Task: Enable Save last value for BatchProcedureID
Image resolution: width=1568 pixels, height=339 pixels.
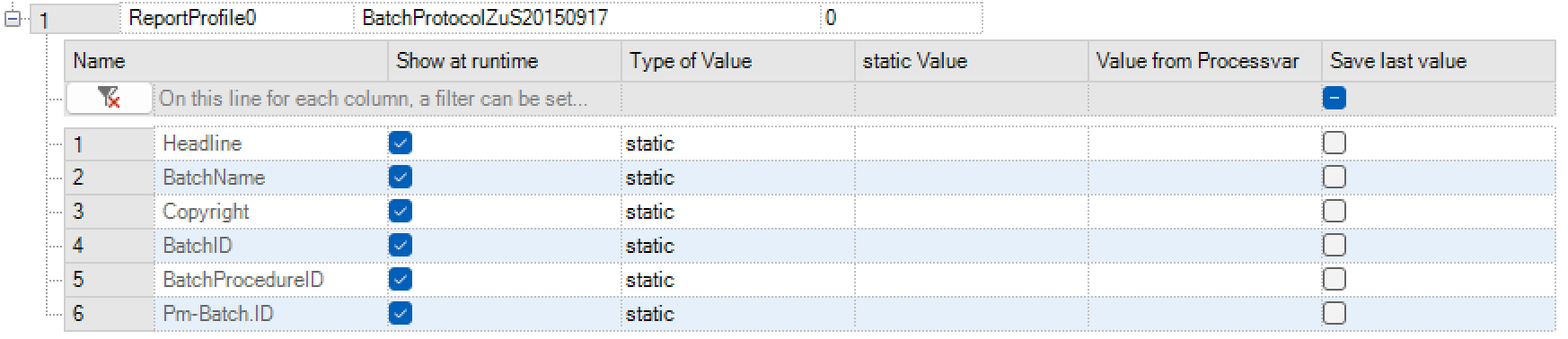Action: [1335, 279]
